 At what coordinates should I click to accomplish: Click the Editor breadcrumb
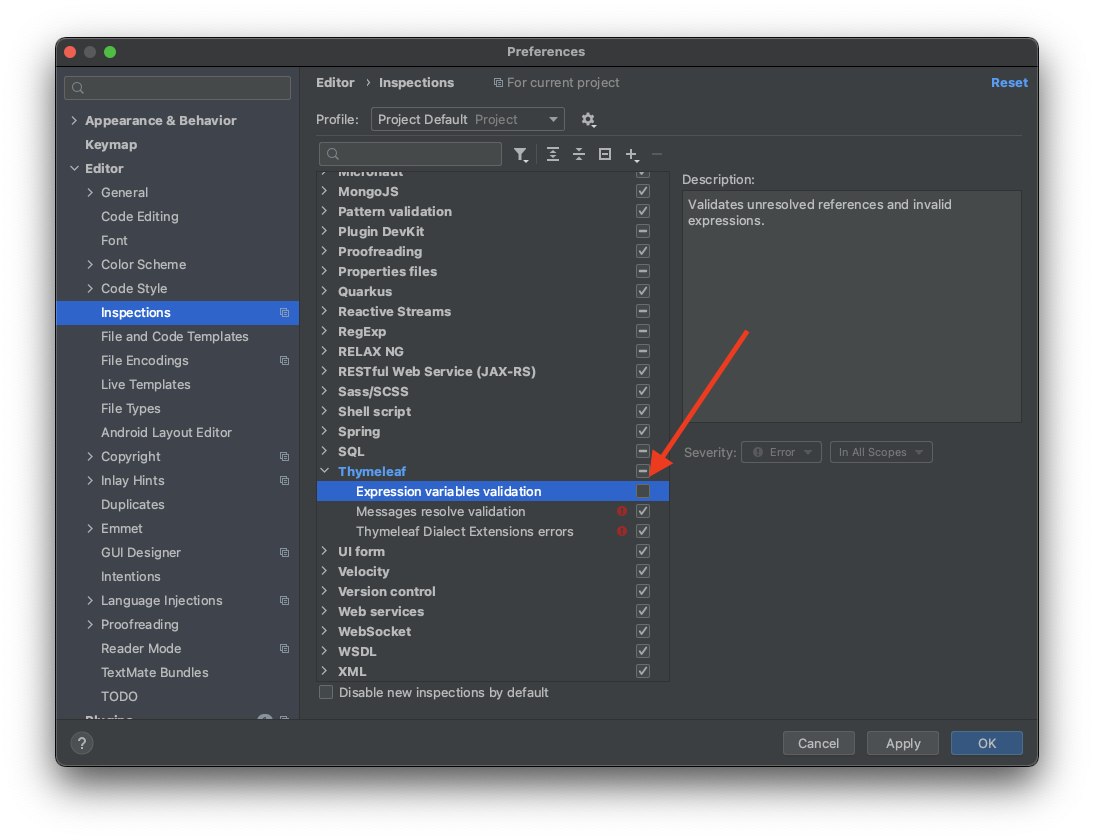pyautogui.click(x=335, y=82)
